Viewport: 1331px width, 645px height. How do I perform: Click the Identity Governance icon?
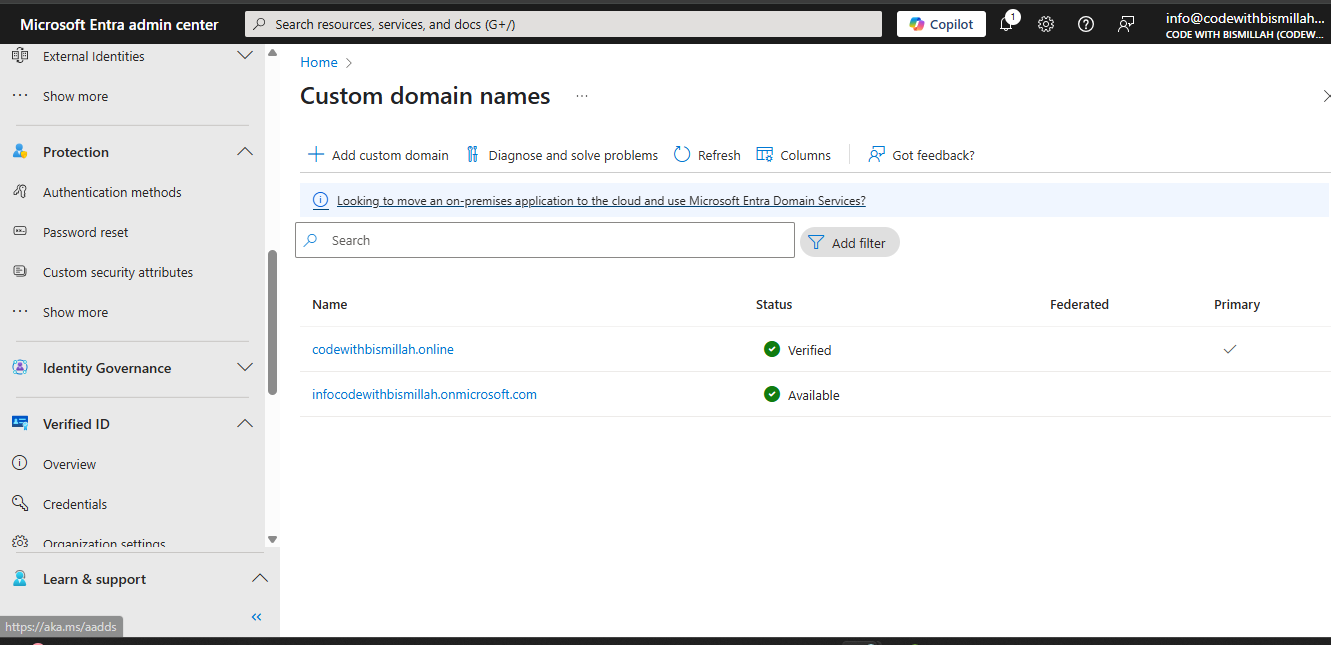[x=19, y=367]
